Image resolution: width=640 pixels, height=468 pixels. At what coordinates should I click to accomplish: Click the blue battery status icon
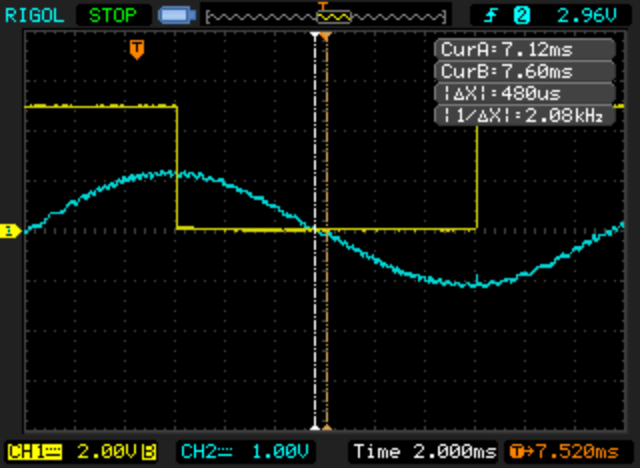click(177, 16)
